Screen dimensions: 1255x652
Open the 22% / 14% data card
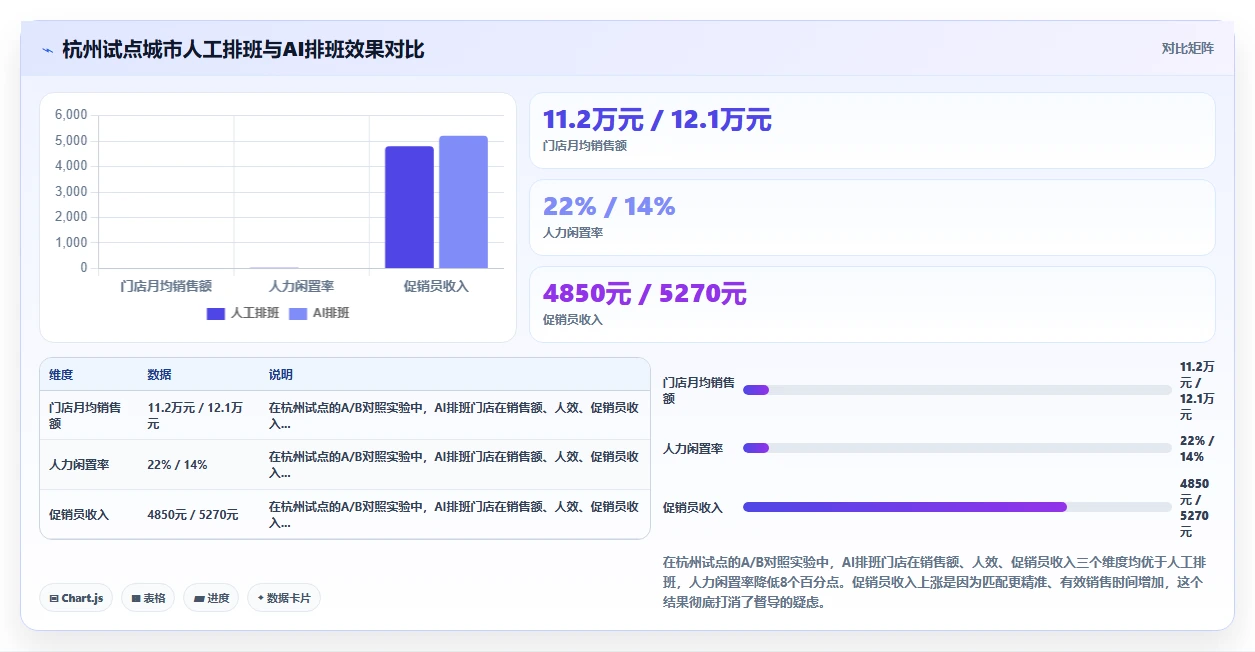[872, 217]
